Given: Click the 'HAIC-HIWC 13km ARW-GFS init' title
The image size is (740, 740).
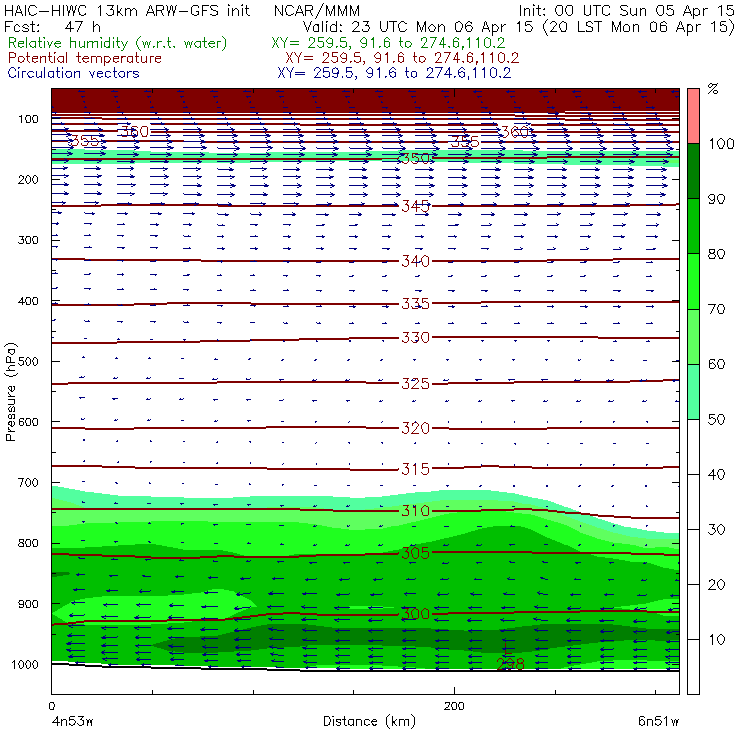Looking at the screenshot, I should coord(127,10).
